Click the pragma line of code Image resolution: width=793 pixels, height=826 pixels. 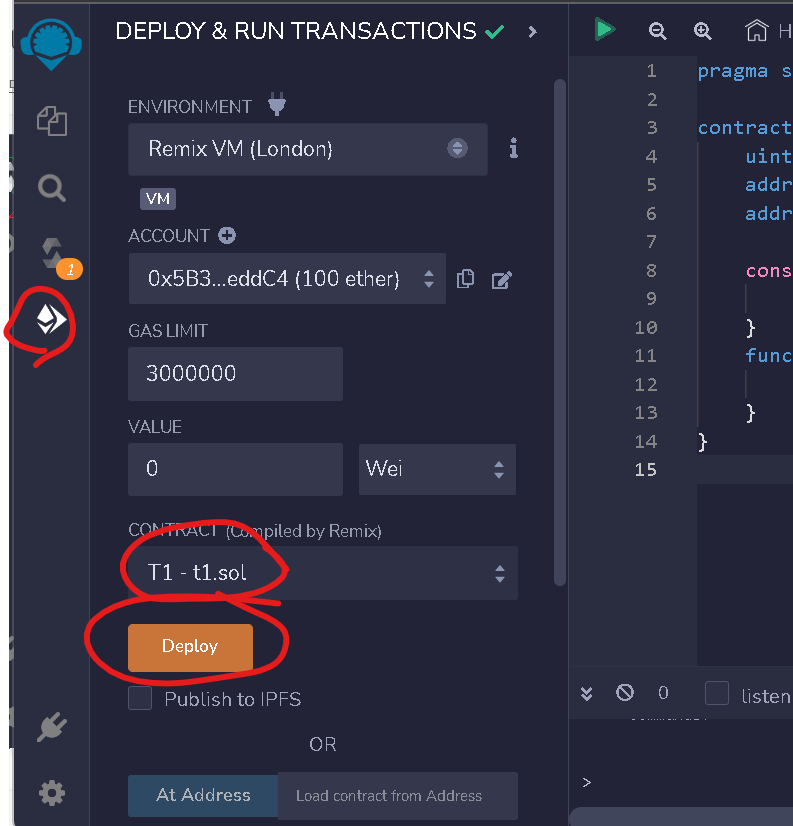(745, 71)
